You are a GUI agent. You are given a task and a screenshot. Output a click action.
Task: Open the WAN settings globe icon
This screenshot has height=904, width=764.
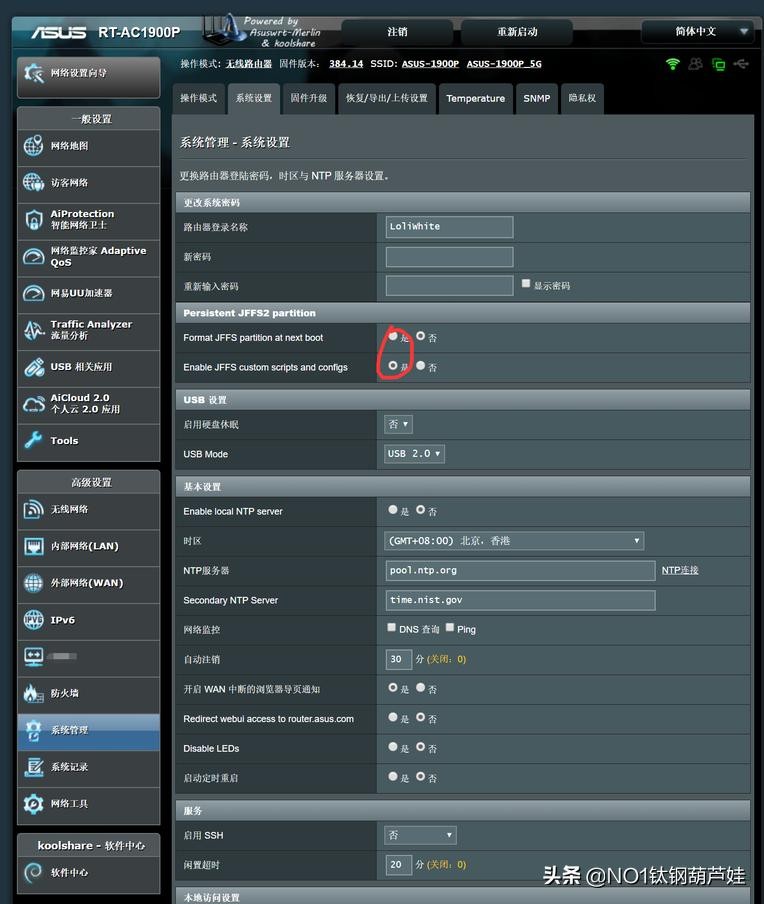point(33,583)
